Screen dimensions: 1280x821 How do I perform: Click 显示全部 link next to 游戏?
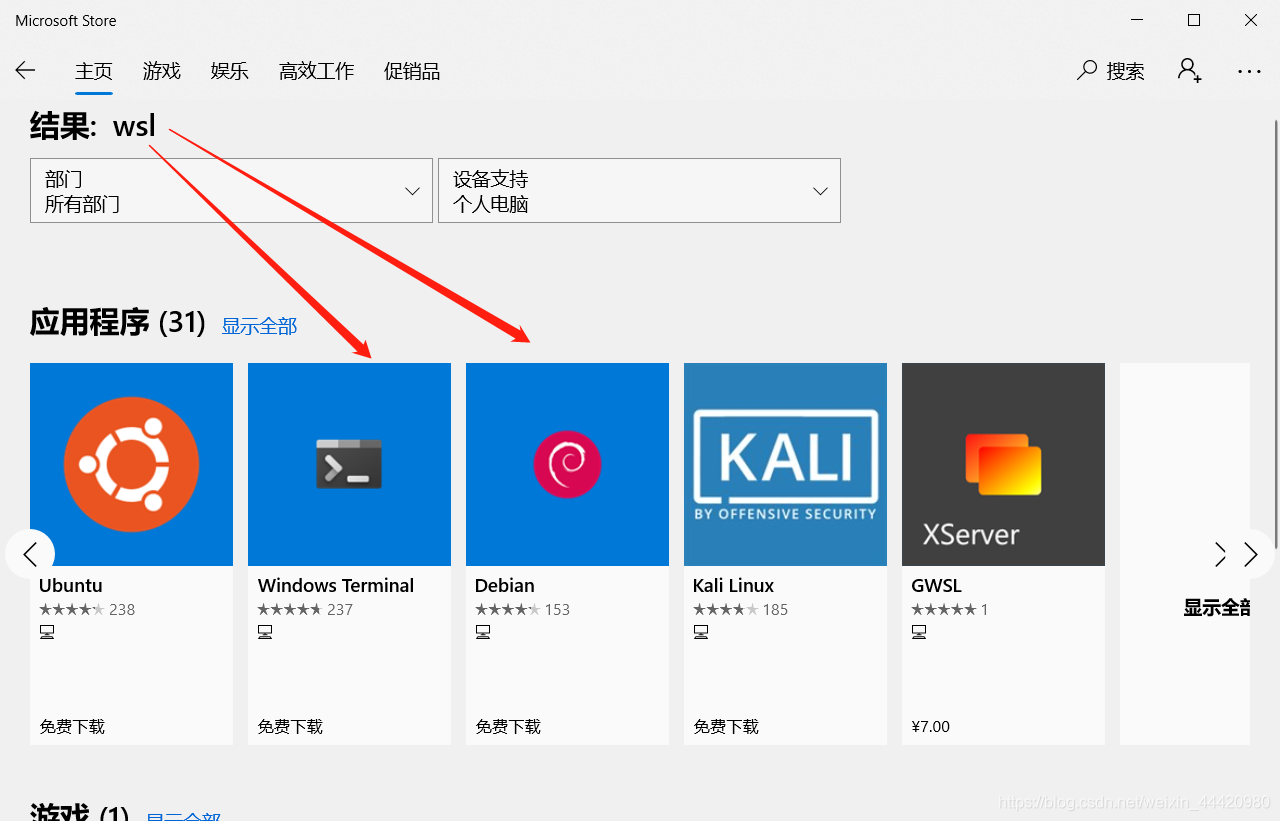tap(183, 816)
